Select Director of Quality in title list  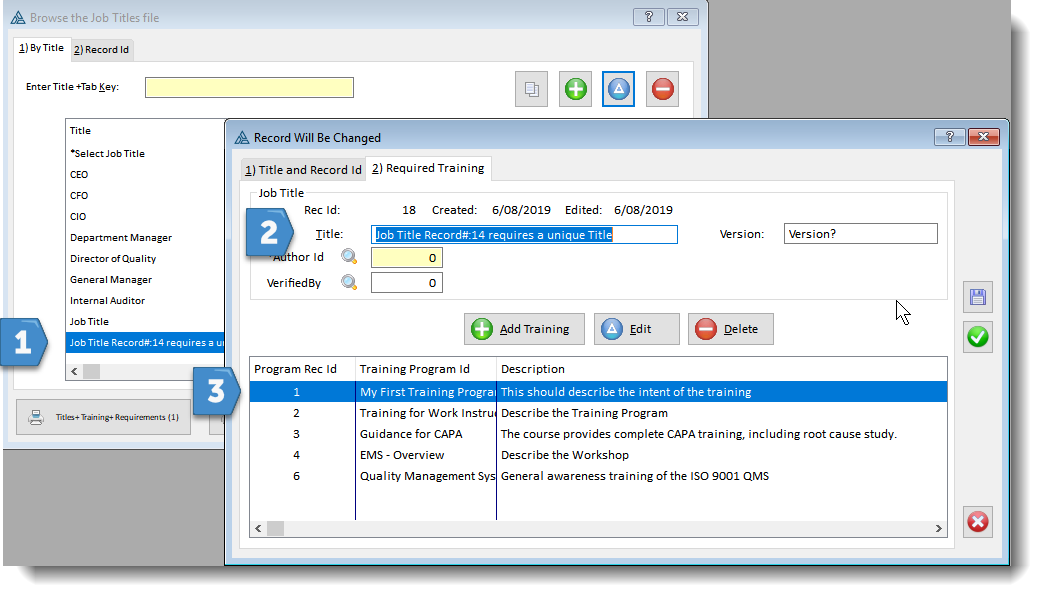tap(113, 259)
